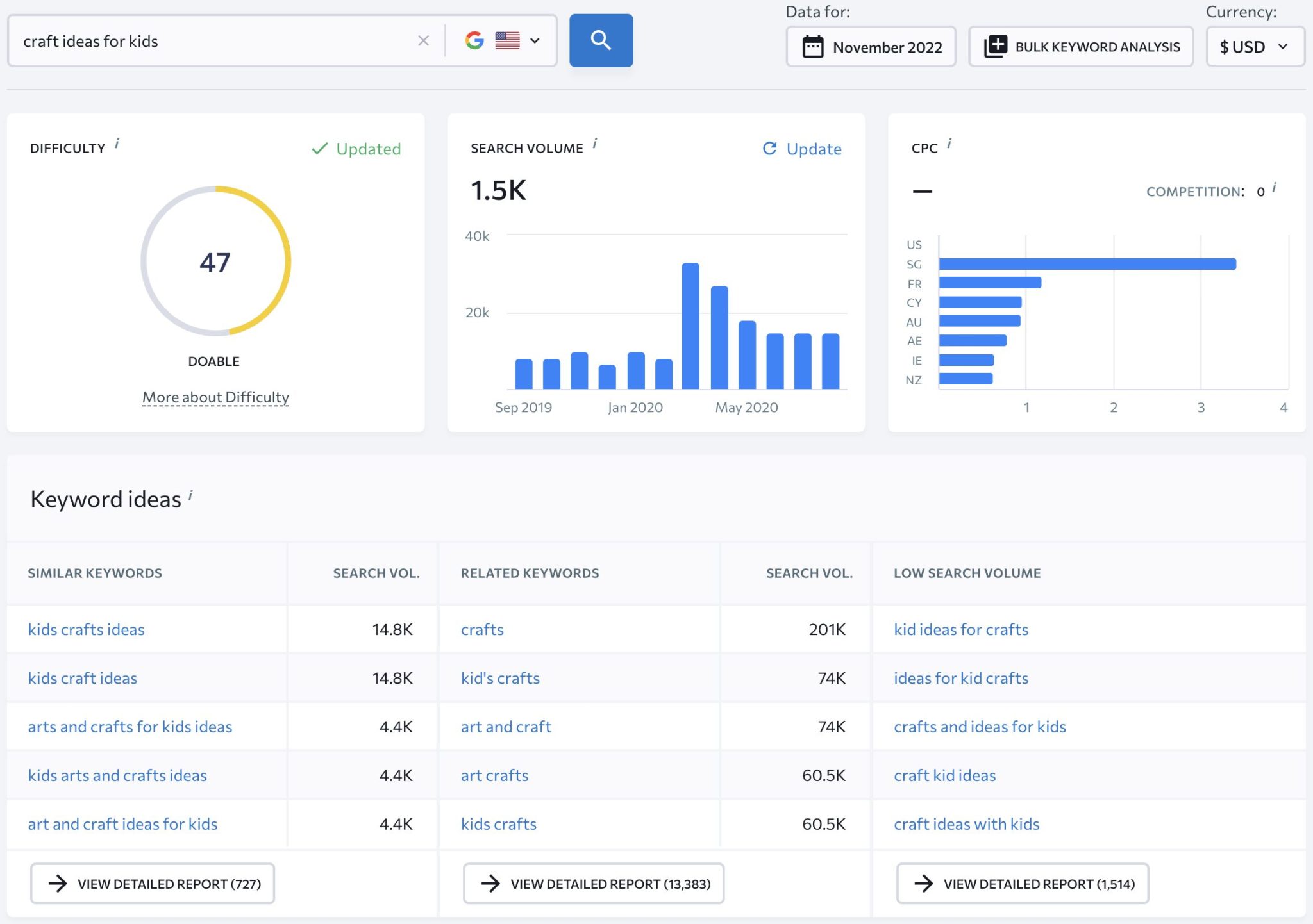The width and height of the screenshot is (1313, 924).
Task: Select the crafts keyword with 201K volume
Action: 481,629
